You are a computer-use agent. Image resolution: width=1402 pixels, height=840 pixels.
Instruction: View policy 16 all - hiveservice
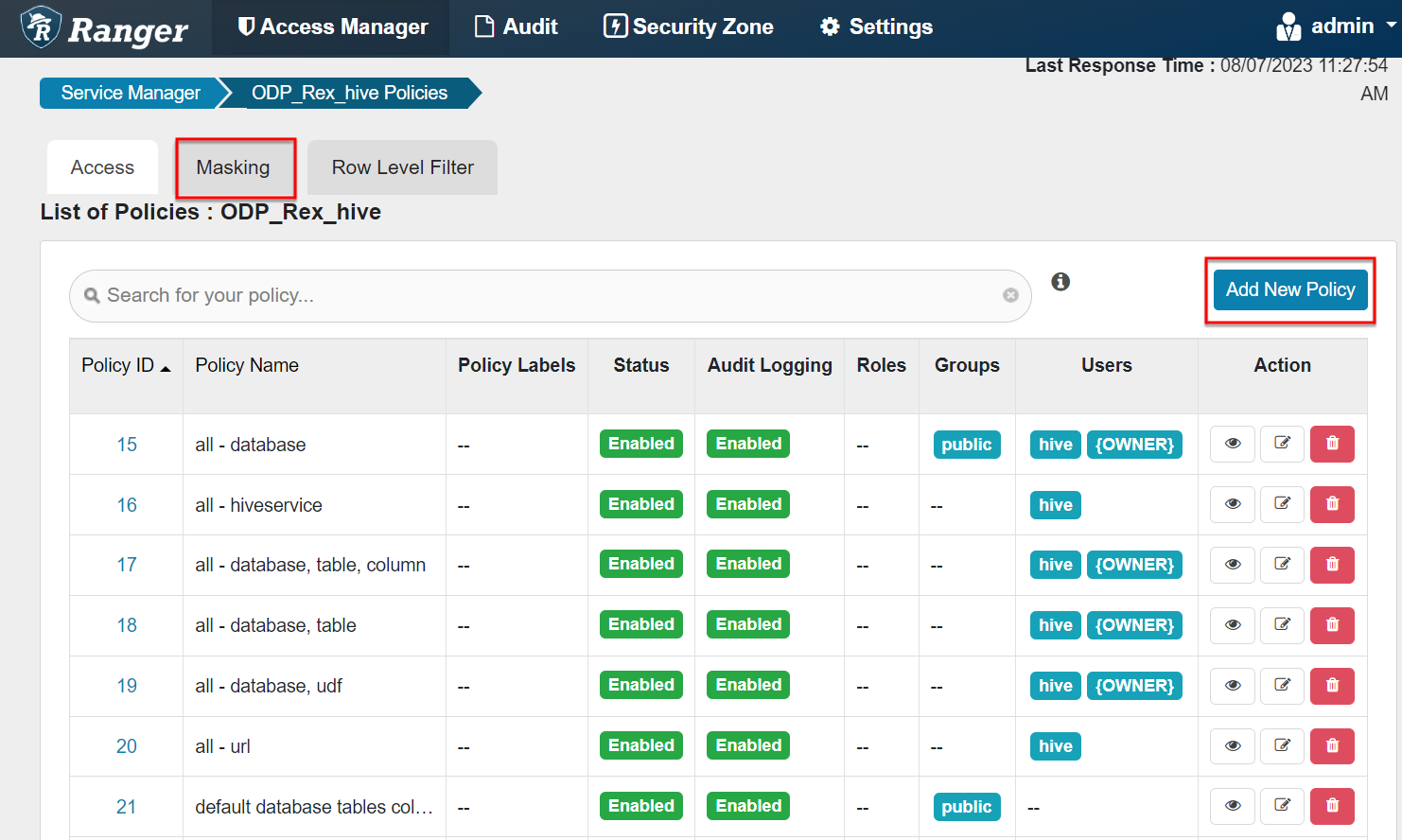pyautogui.click(x=1233, y=504)
